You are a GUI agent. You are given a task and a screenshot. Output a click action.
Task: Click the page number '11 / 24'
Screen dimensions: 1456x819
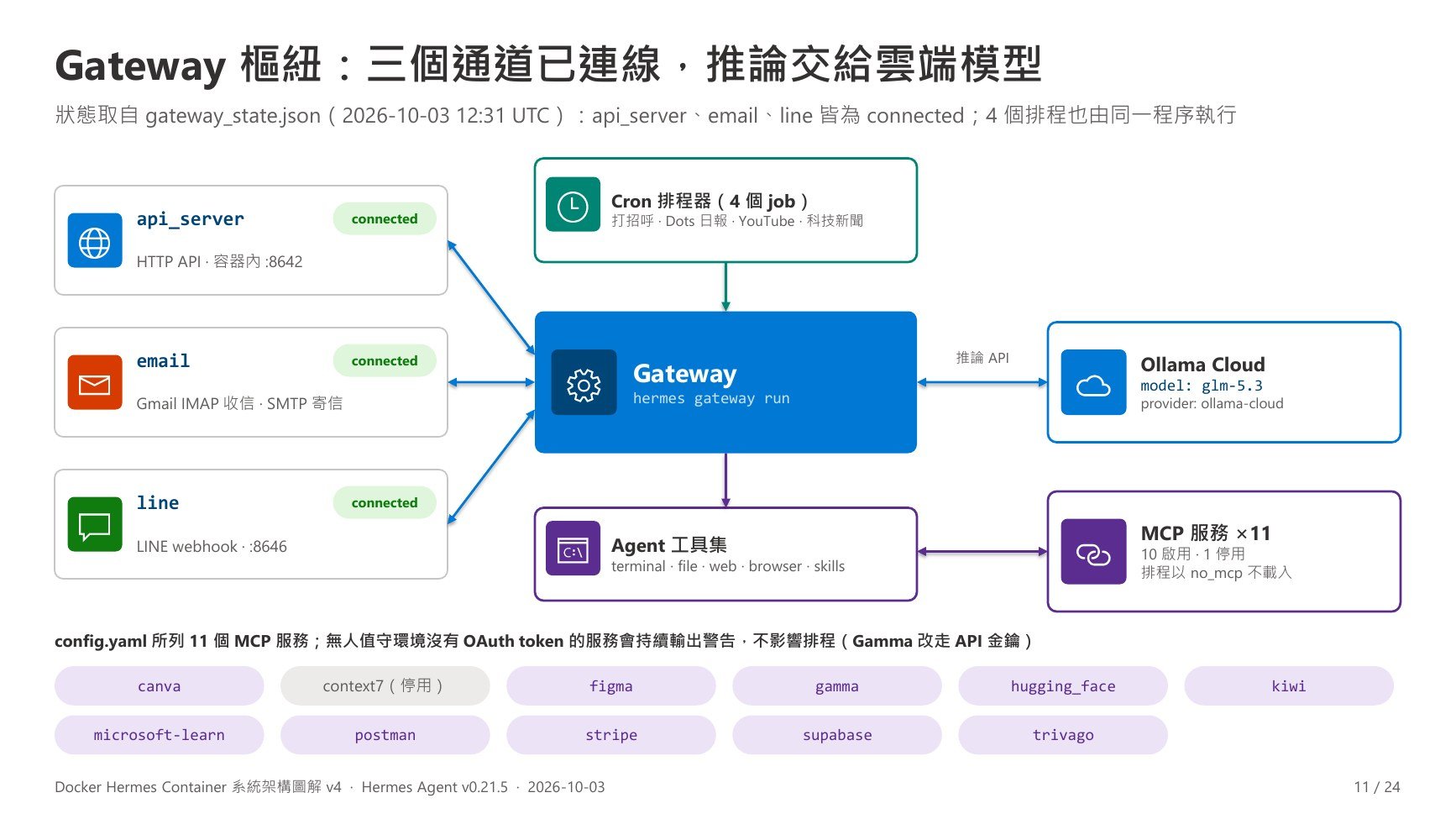(1377, 787)
